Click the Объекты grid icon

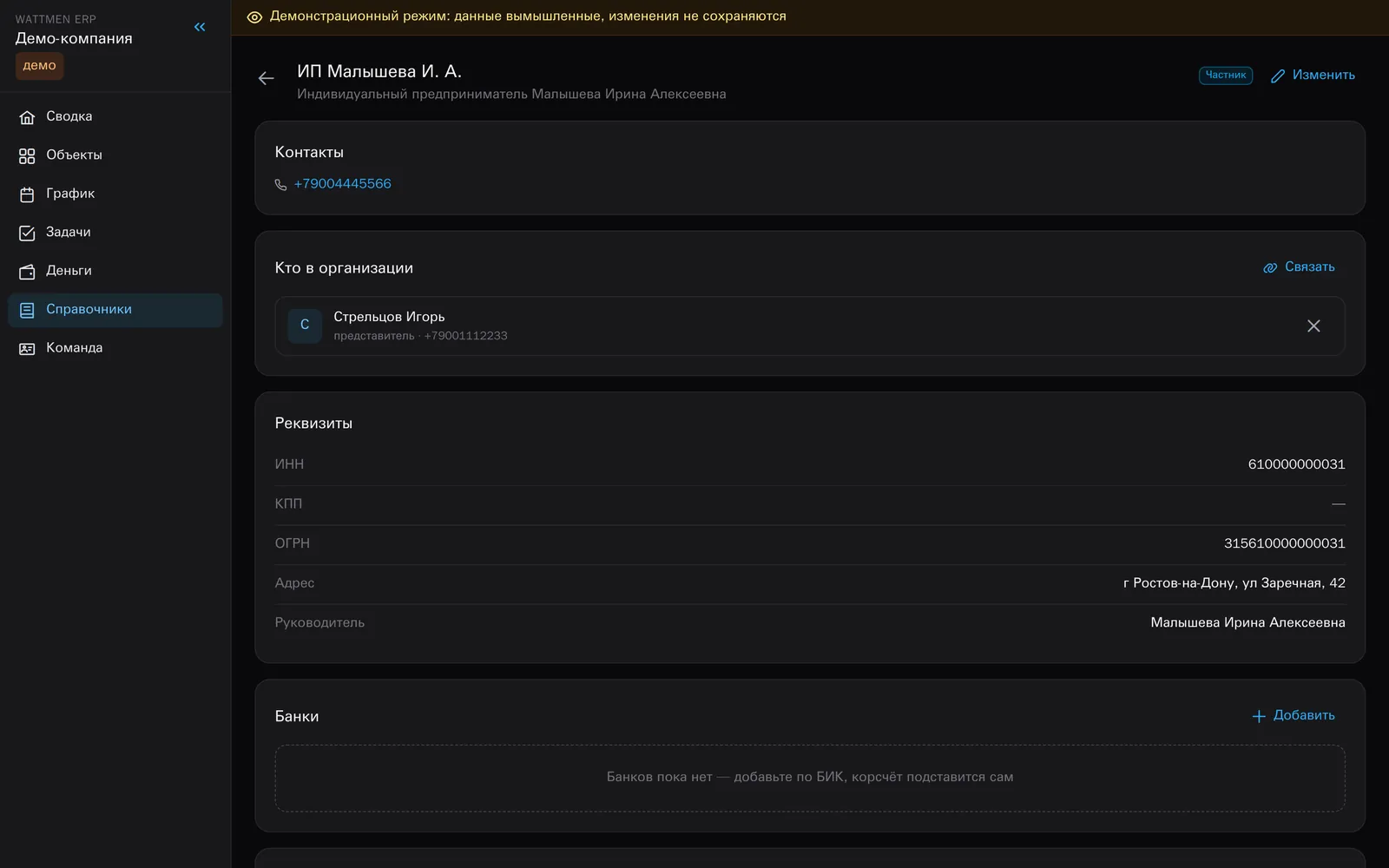27,155
